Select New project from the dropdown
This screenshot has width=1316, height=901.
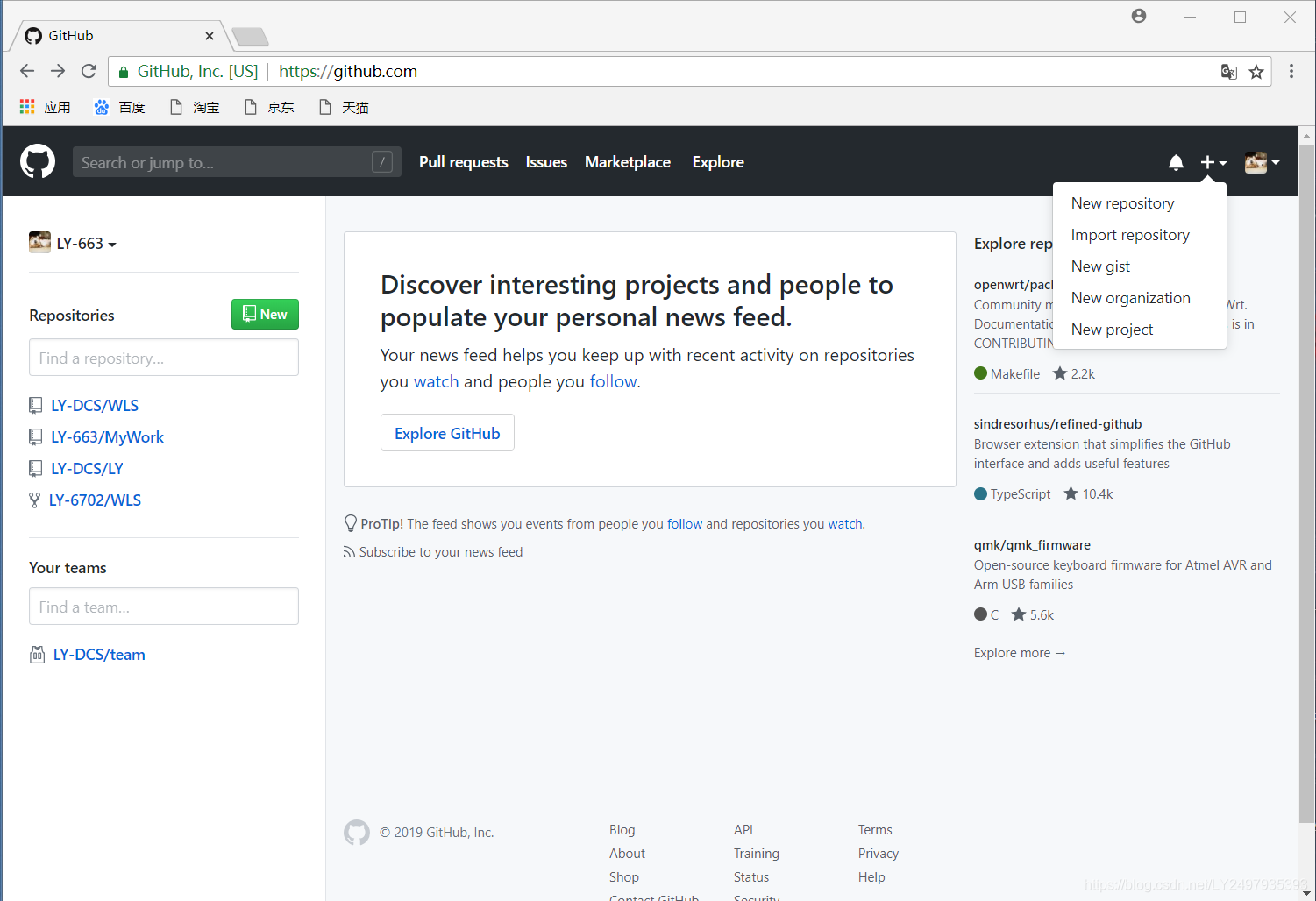pos(1112,330)
